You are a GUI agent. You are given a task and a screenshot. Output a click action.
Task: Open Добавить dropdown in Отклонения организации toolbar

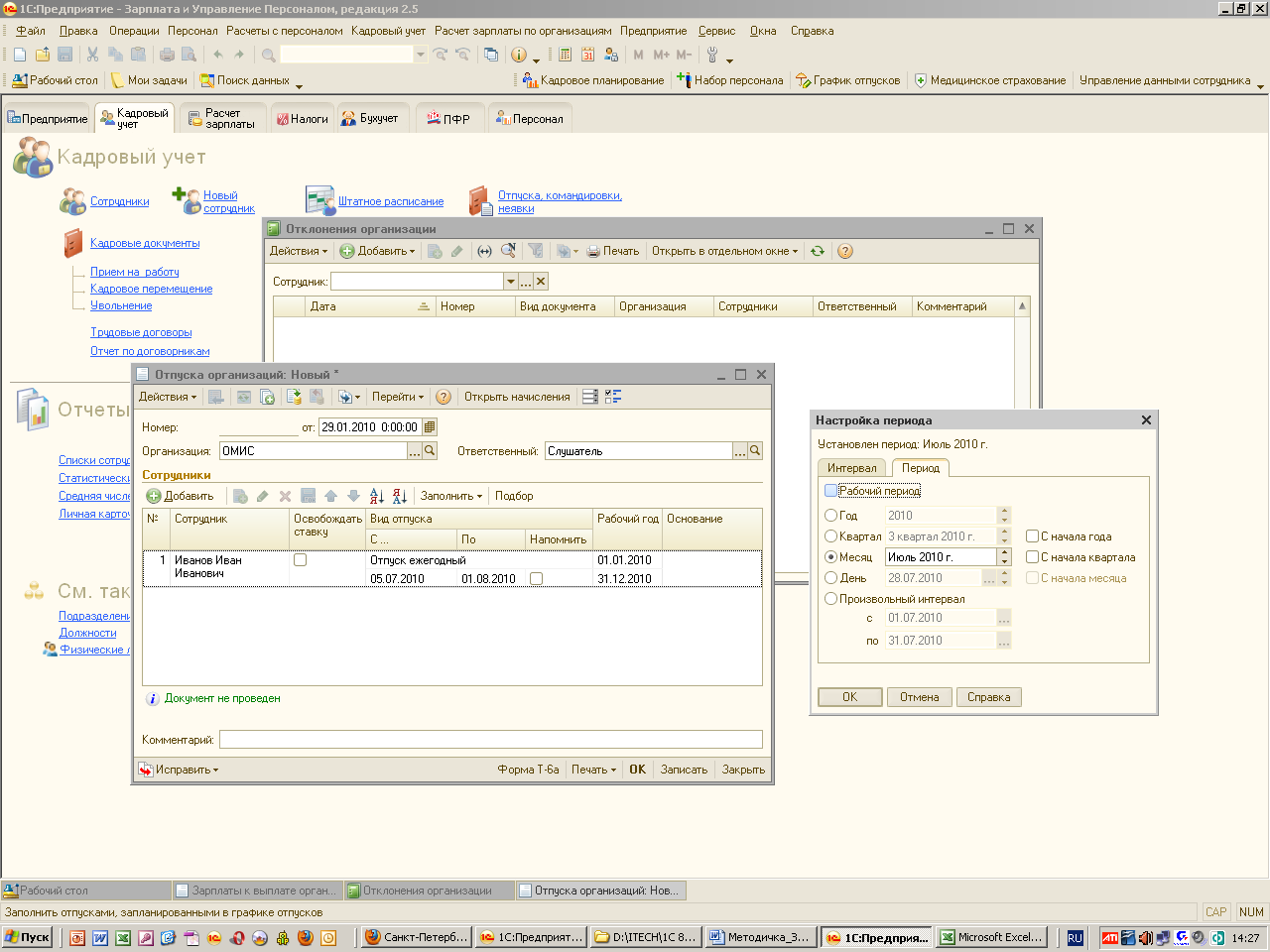click(378, 251)
